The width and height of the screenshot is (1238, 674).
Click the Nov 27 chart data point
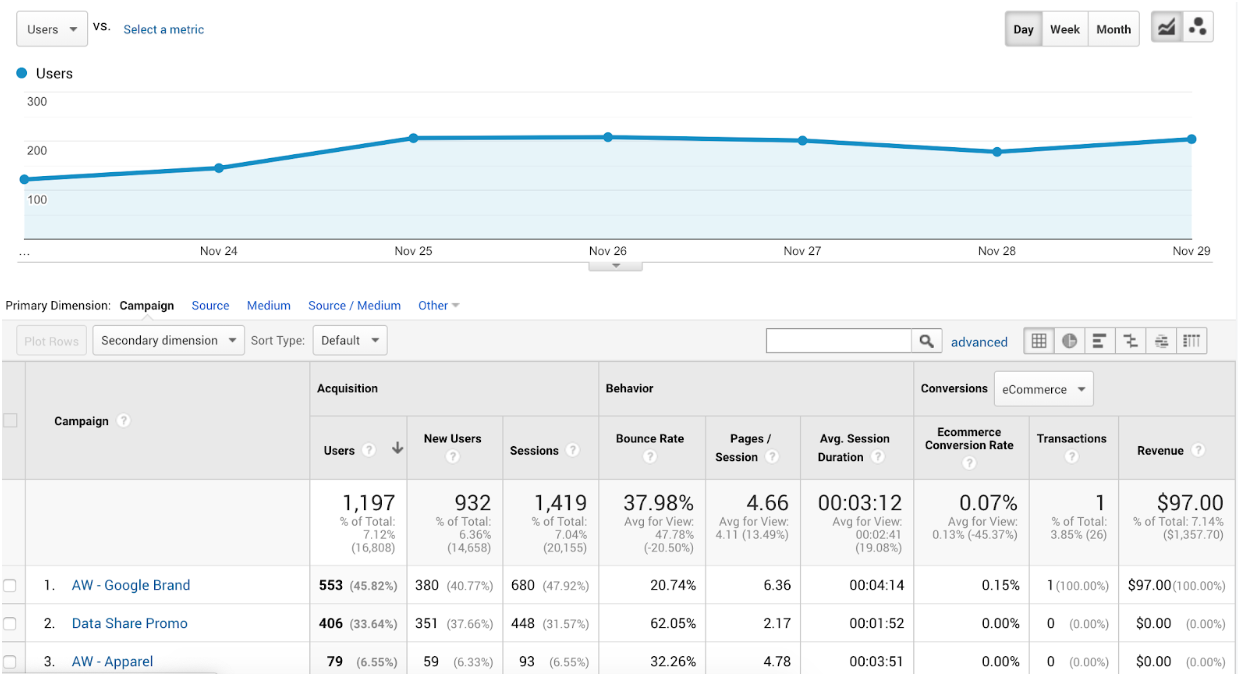(x=802, y=141)
